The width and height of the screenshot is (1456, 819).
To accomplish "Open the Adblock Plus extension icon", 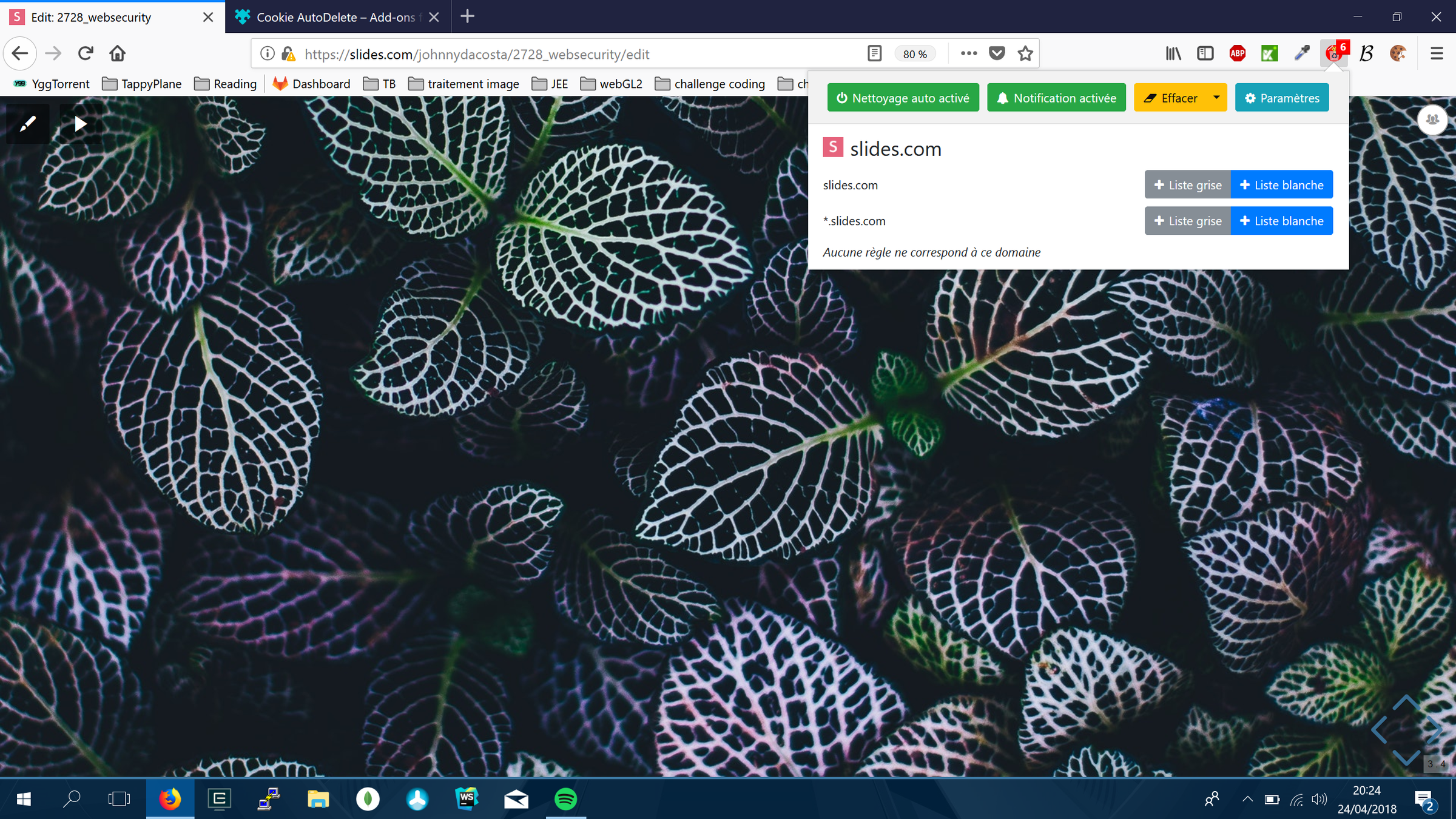I will point(1237,53).
